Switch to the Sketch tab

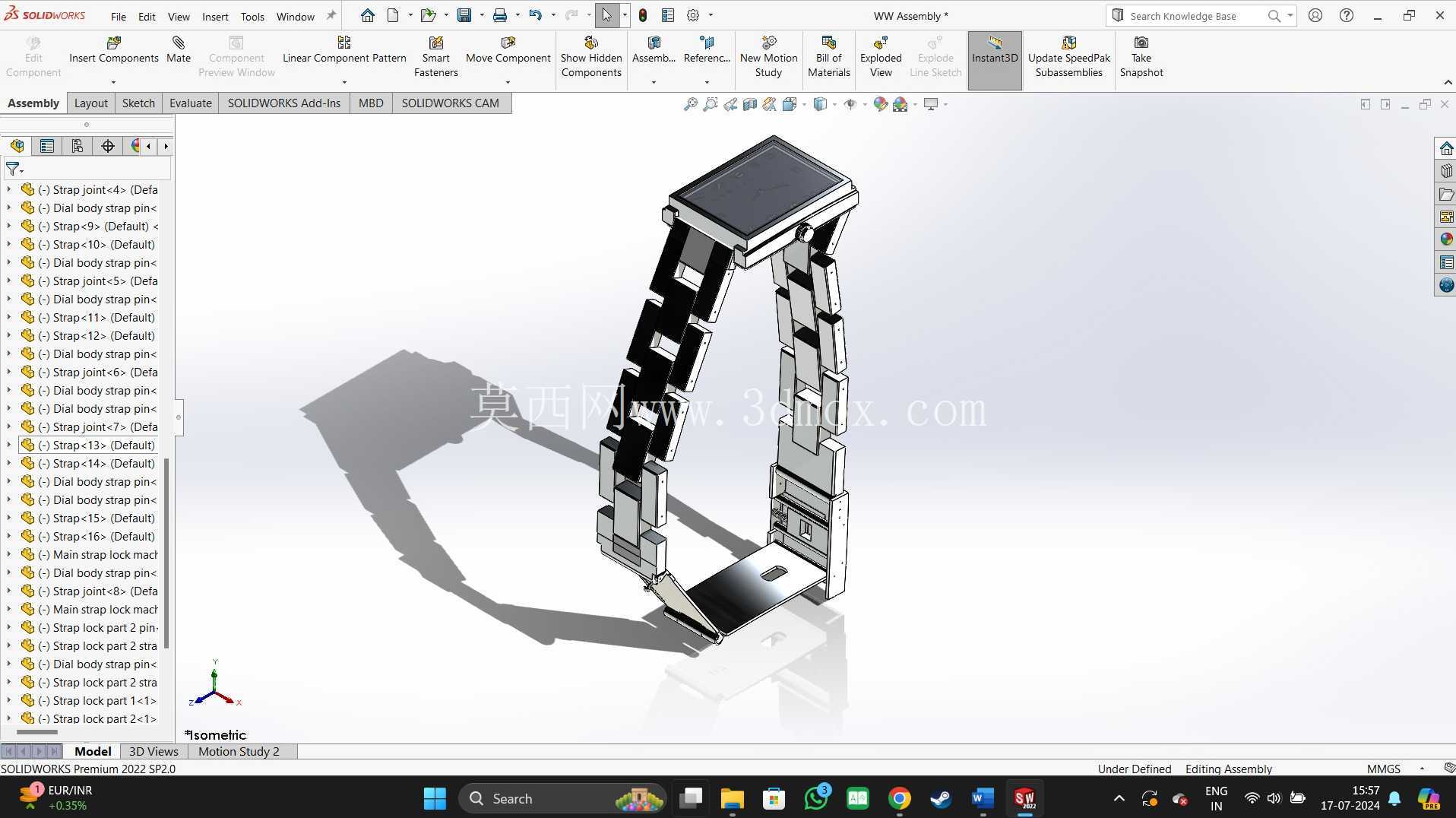click(138, 103)
